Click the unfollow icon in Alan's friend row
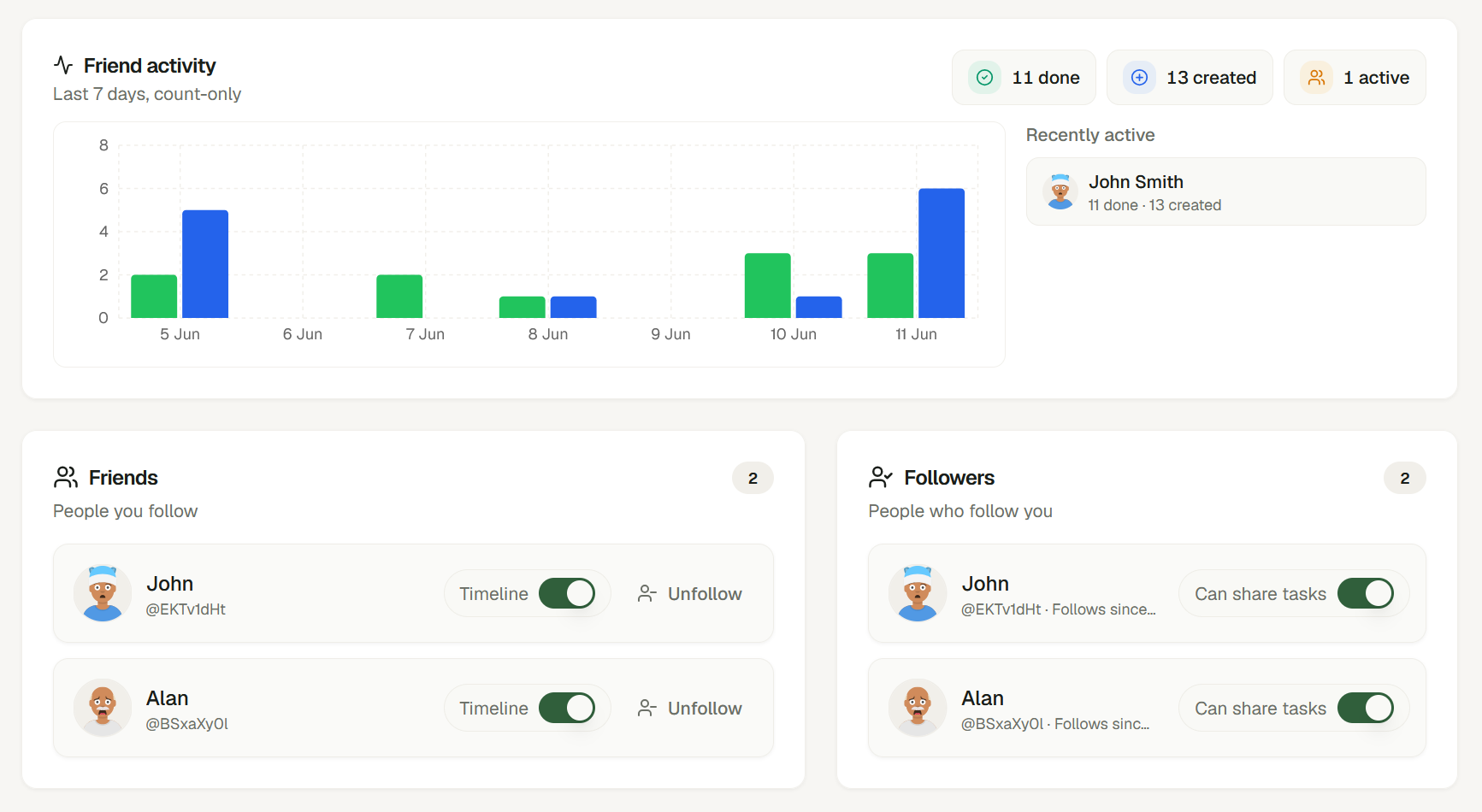Screen dimensions: 1482x812 tap(647, 708)
